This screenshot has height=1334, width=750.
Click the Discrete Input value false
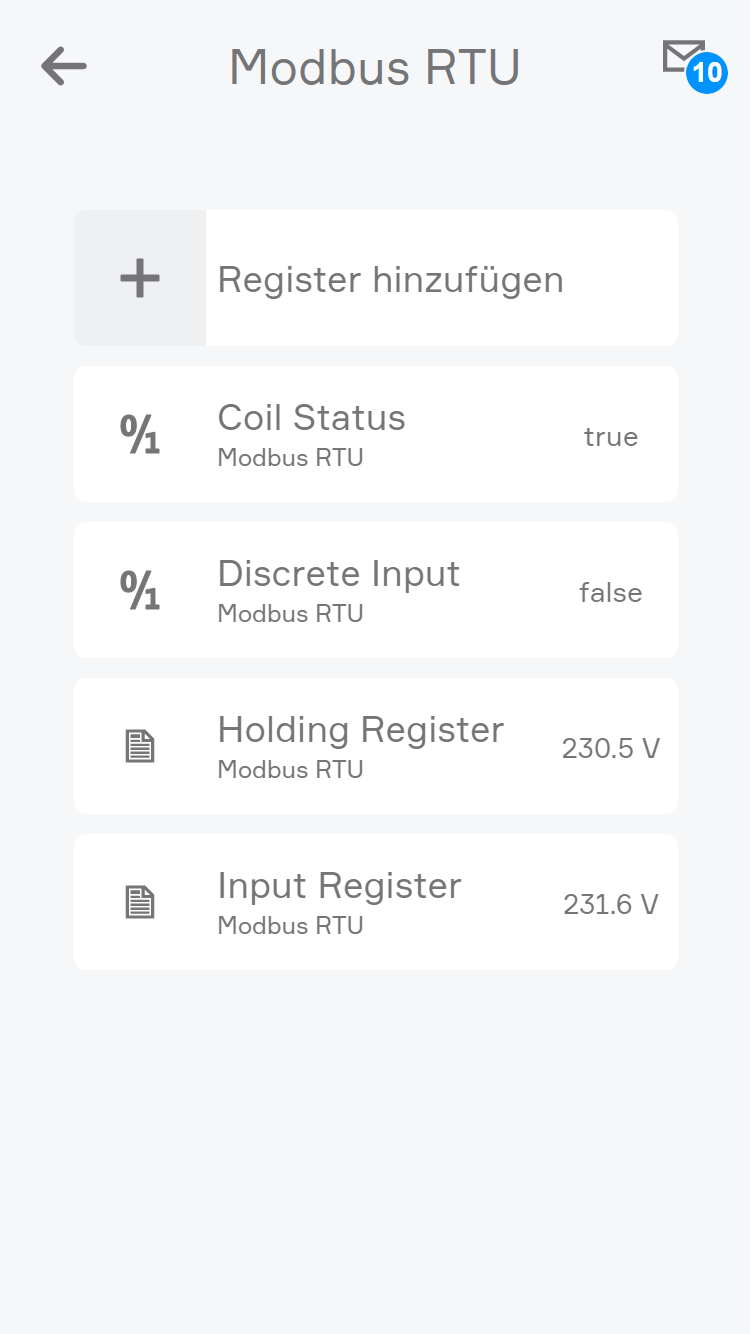click(x=610, y=593)
